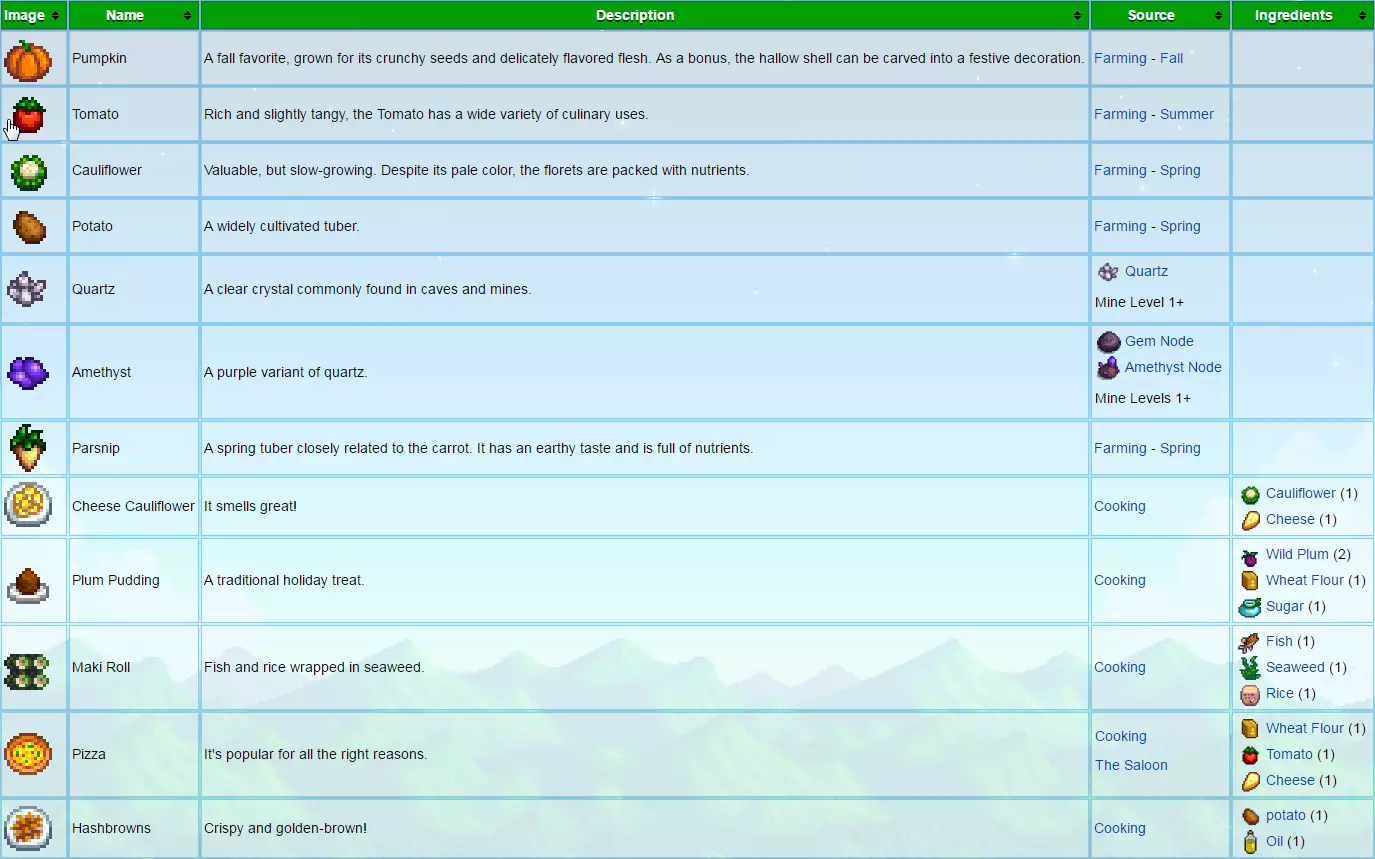This screenshot has height=859, width=1375.
Task: Click the text 'Mine Level 1+' in Quartz row
Action: click(1139, 303)
